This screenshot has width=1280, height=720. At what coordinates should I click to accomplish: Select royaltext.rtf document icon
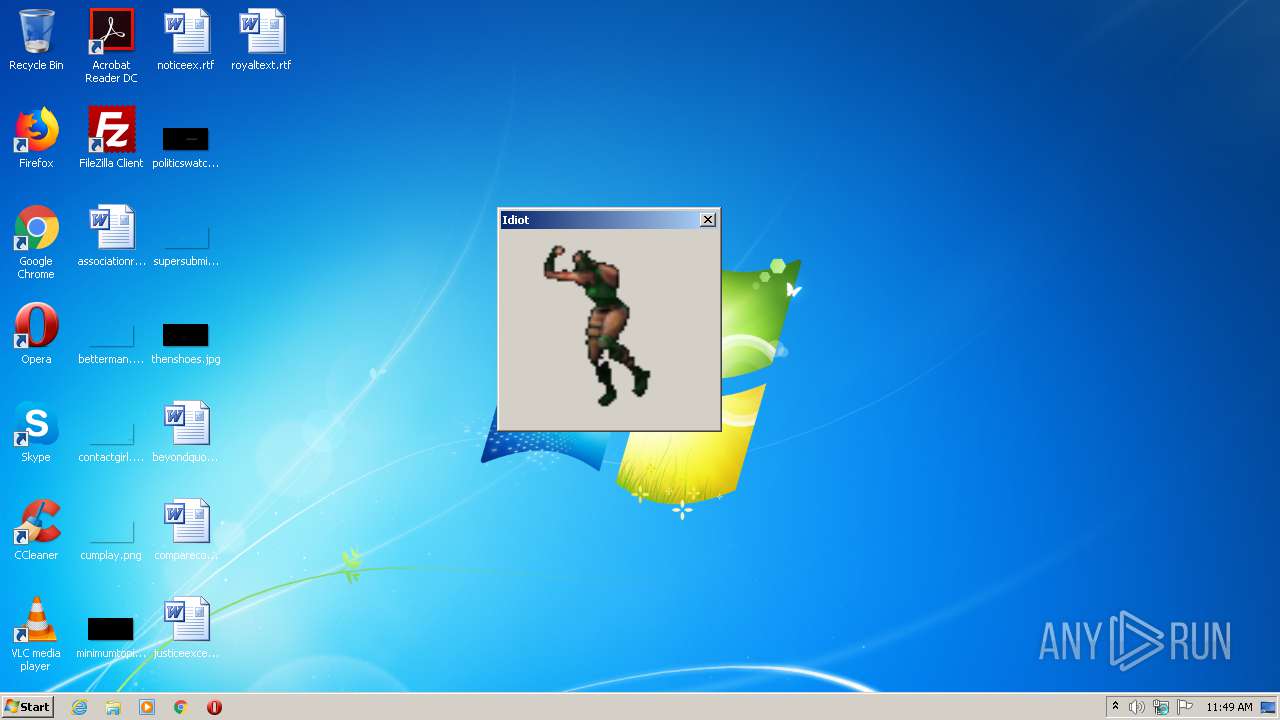point(261,40)
